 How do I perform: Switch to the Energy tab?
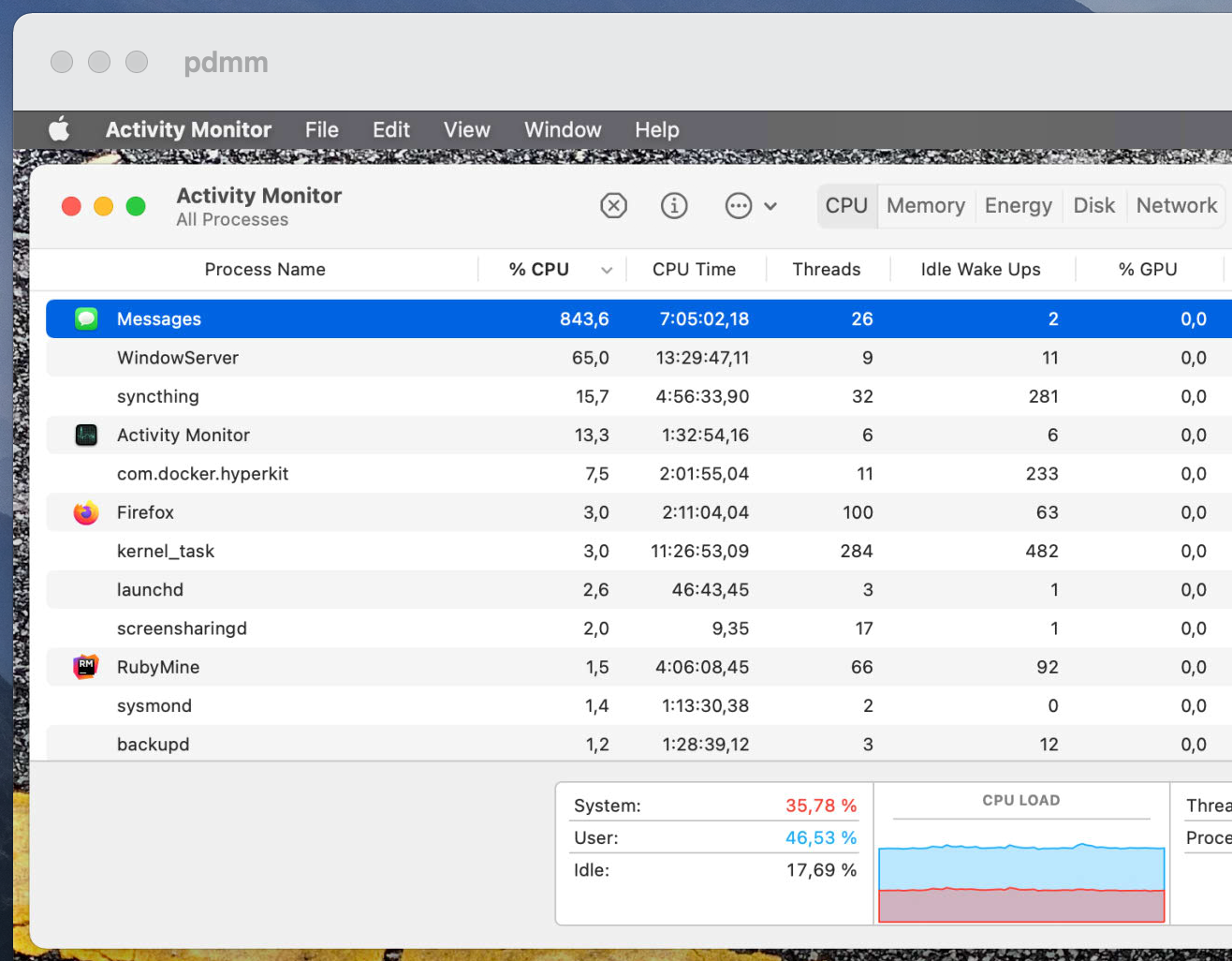tap(1018, 205)
